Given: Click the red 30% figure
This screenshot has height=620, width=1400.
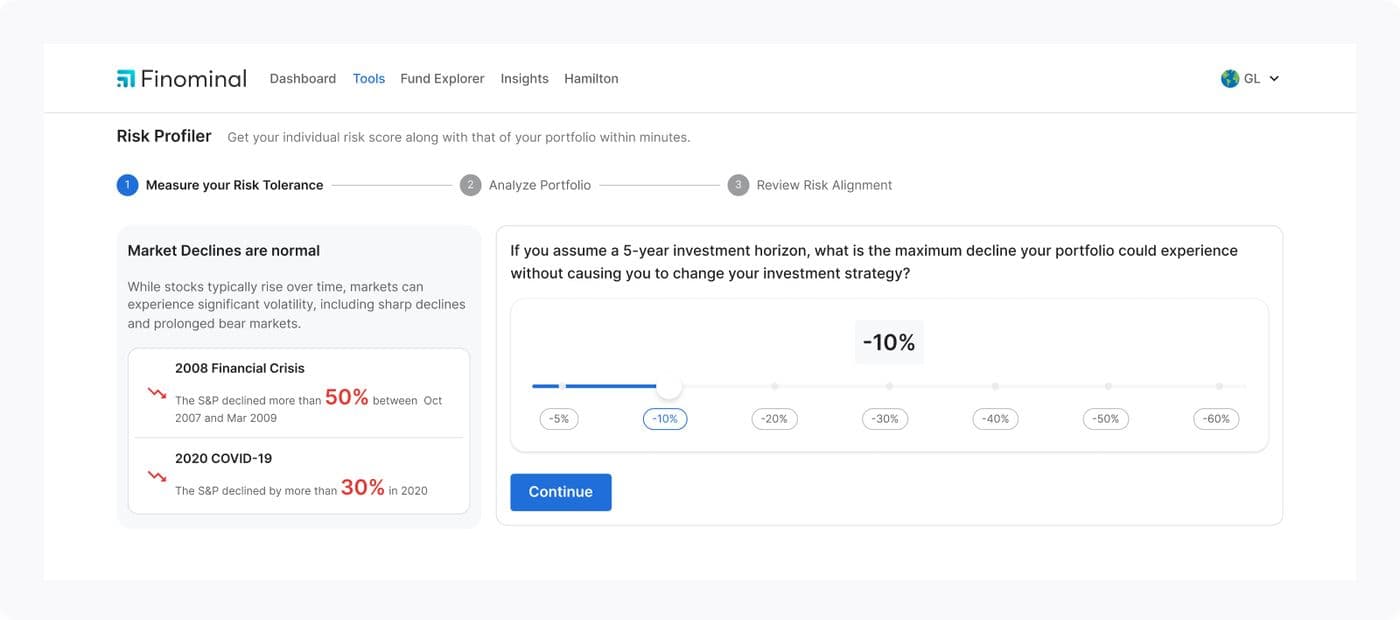Looking at the screenshot, I should click(363, 487).
